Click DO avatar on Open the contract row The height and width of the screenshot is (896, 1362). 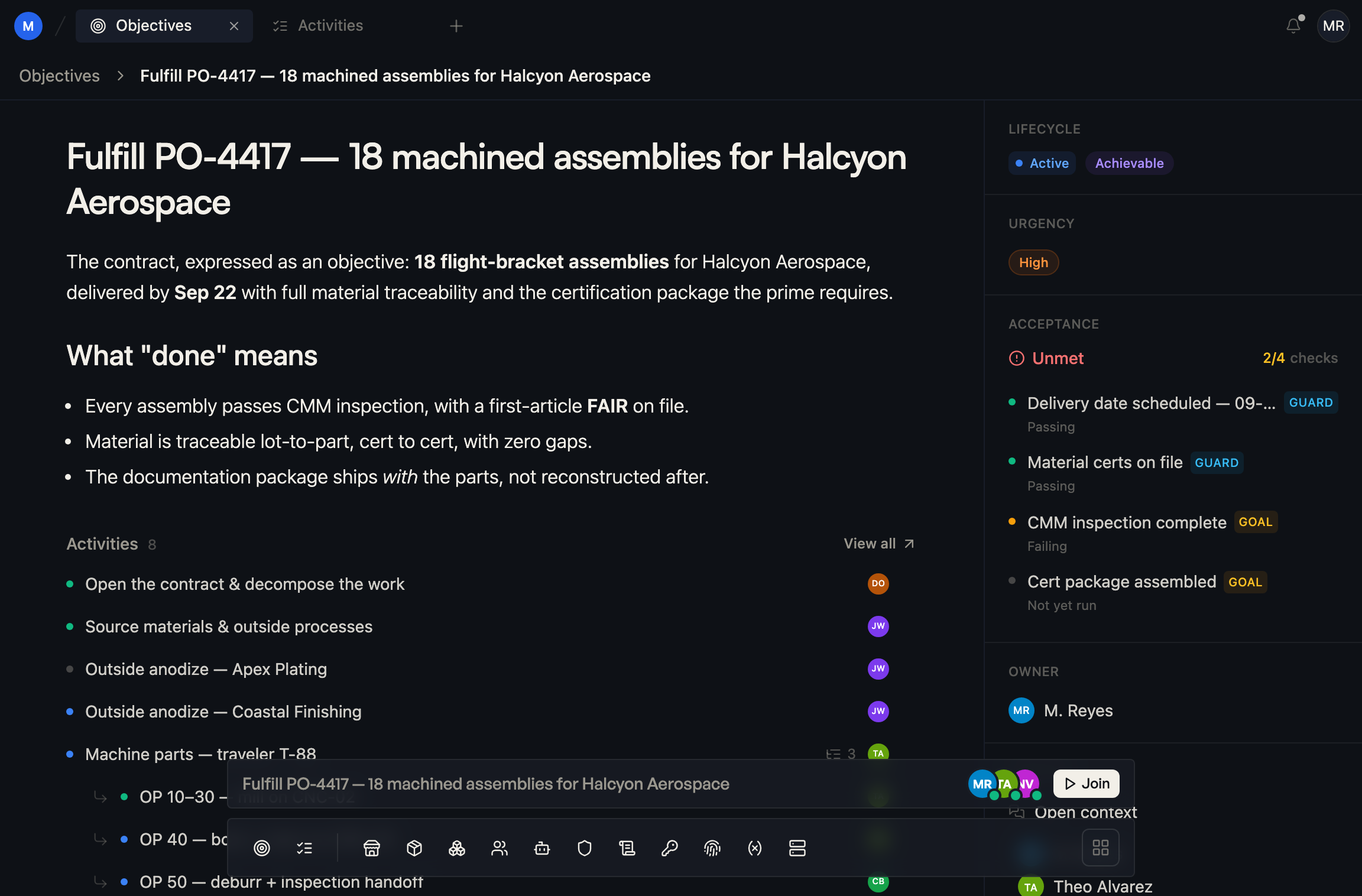(x=878, y=583)
